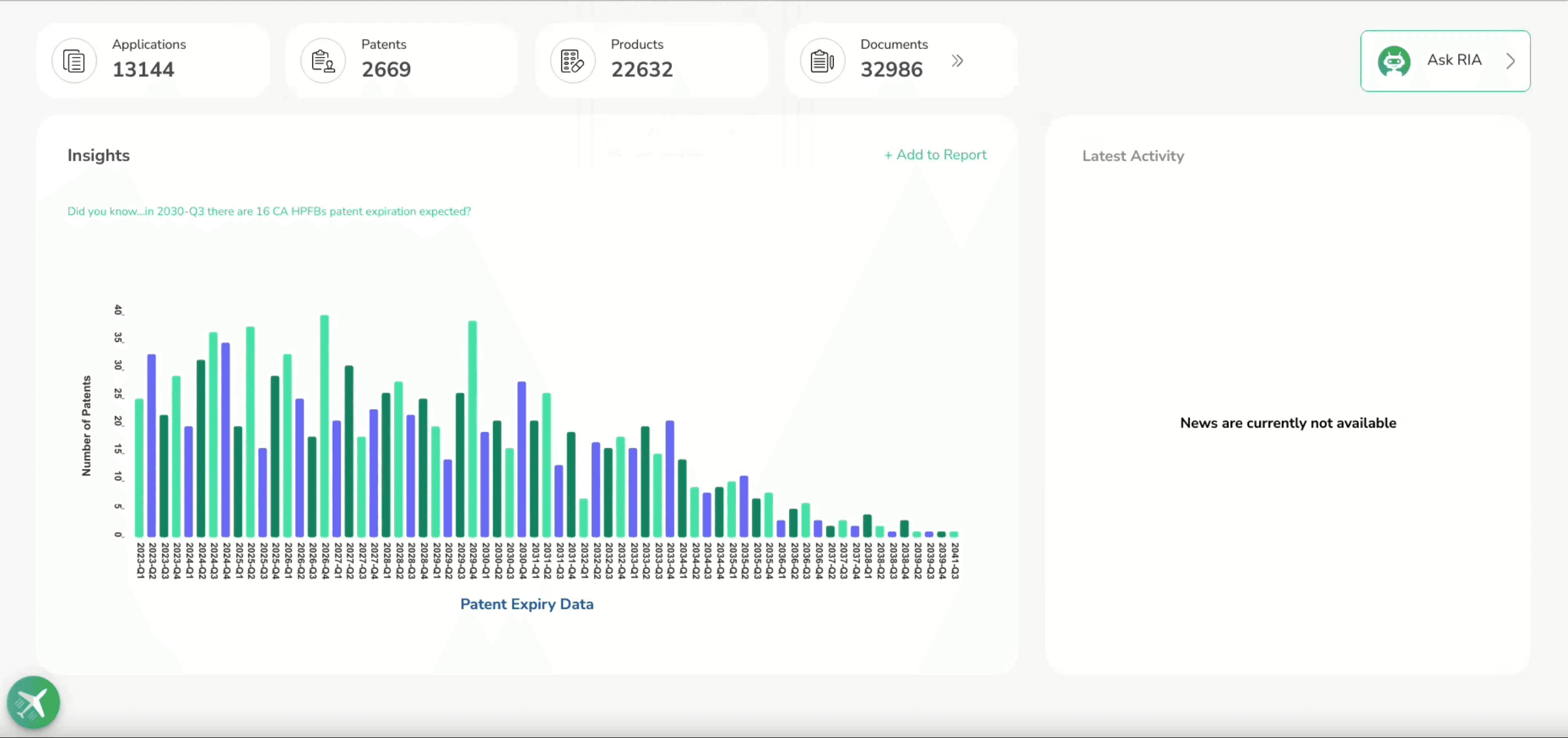1568x738 pixels.
Task: Expand more stats with double-chevron arrow
Action: coord(957,61)
